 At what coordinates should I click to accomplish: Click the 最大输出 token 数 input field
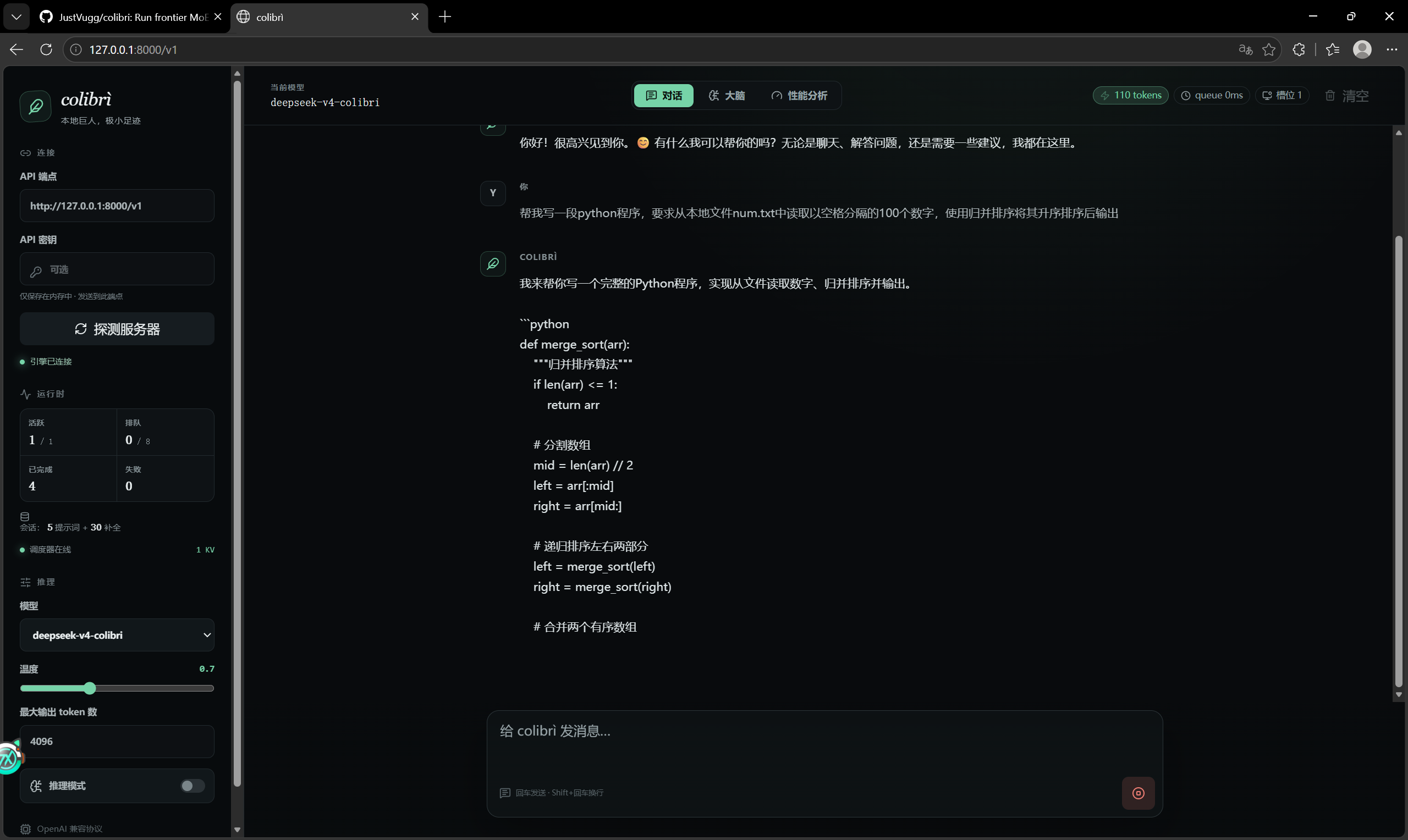click(117, 742)
